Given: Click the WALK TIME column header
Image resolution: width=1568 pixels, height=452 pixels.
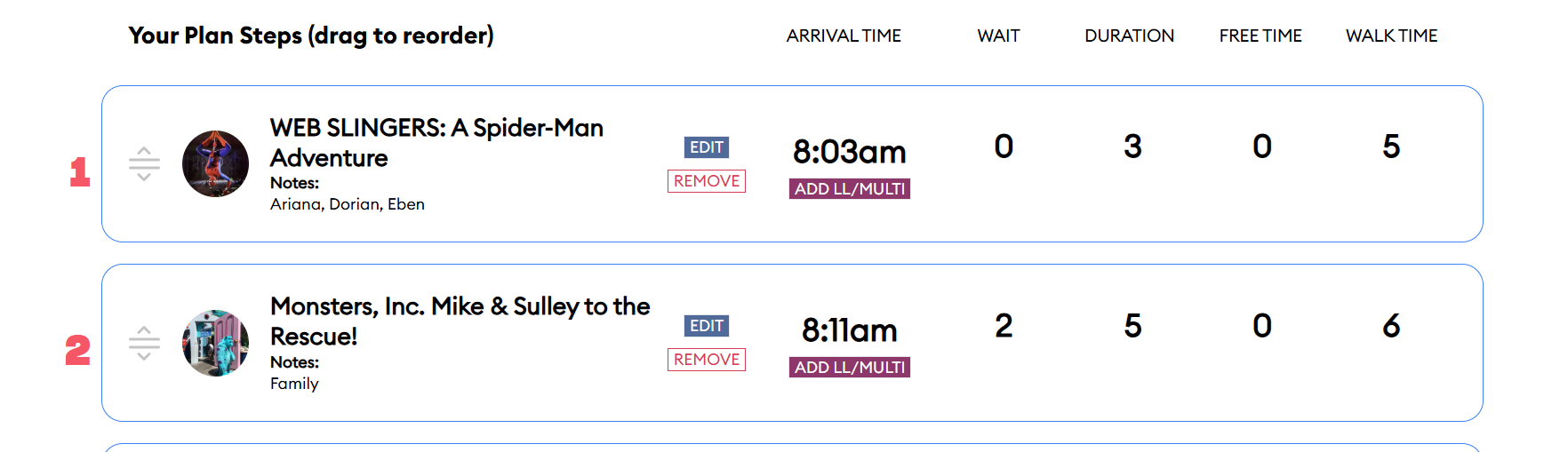Looking at the screenshot, I should point(1391,36).
